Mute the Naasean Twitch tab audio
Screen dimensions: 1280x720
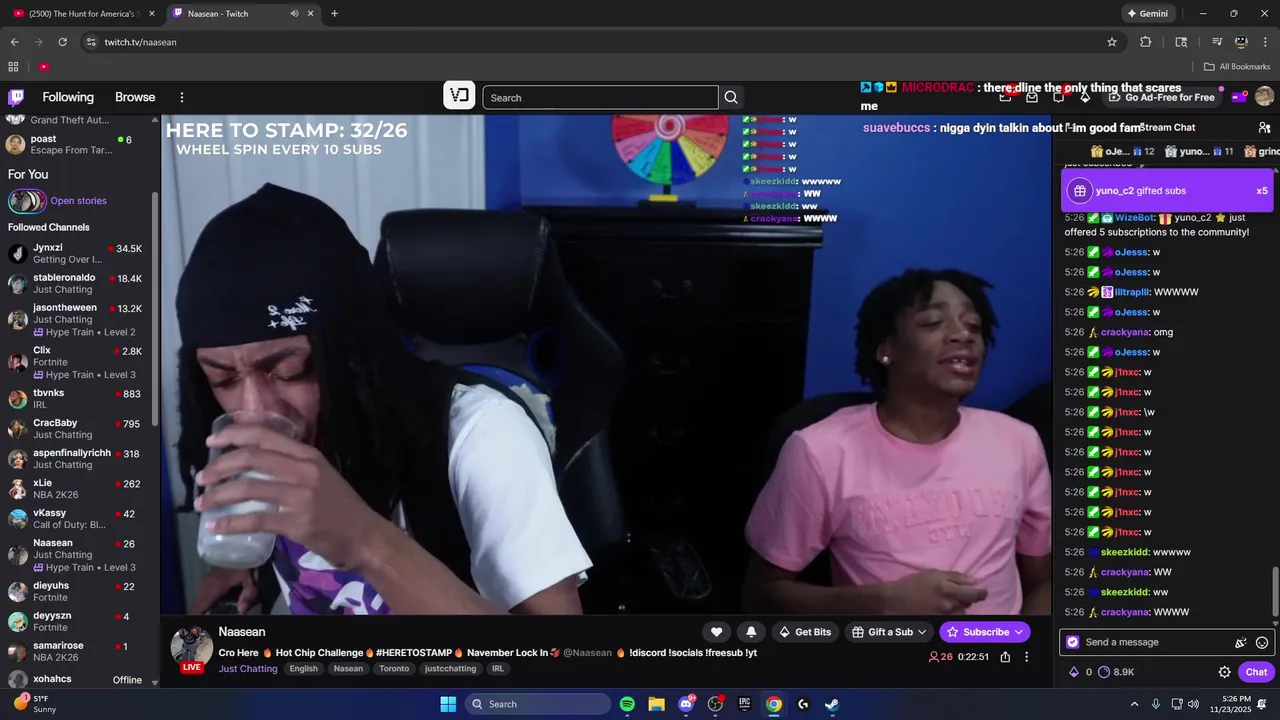[x=294, y=14]
